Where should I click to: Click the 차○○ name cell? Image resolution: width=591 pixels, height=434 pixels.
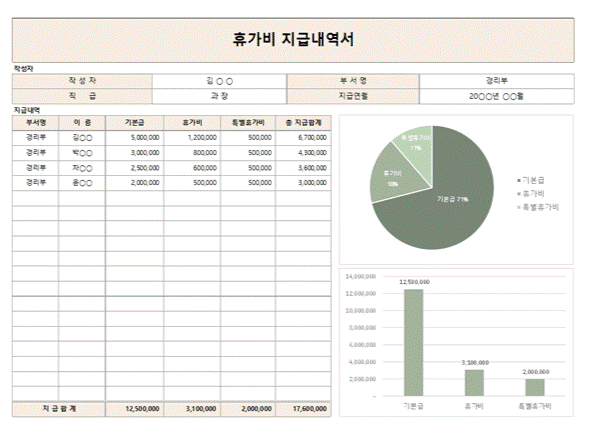(x=82, y=168)
